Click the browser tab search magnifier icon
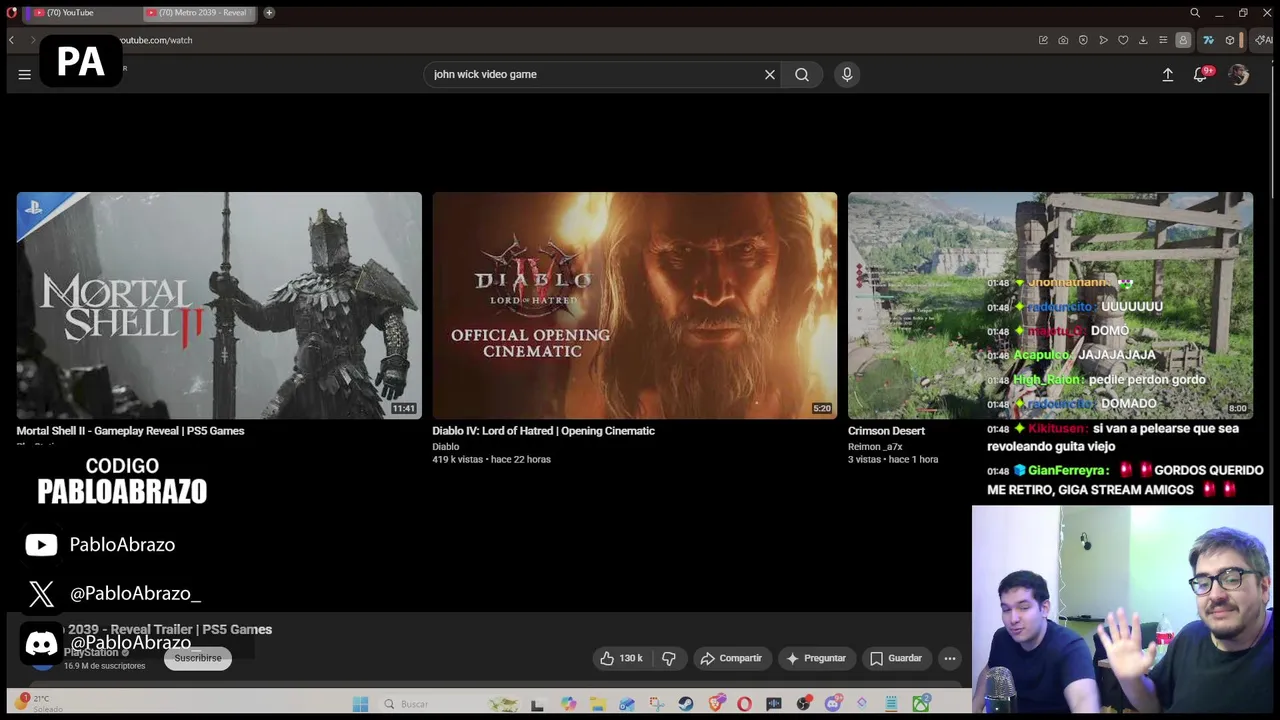1280x720 pixels. (x=1195, y=13)
